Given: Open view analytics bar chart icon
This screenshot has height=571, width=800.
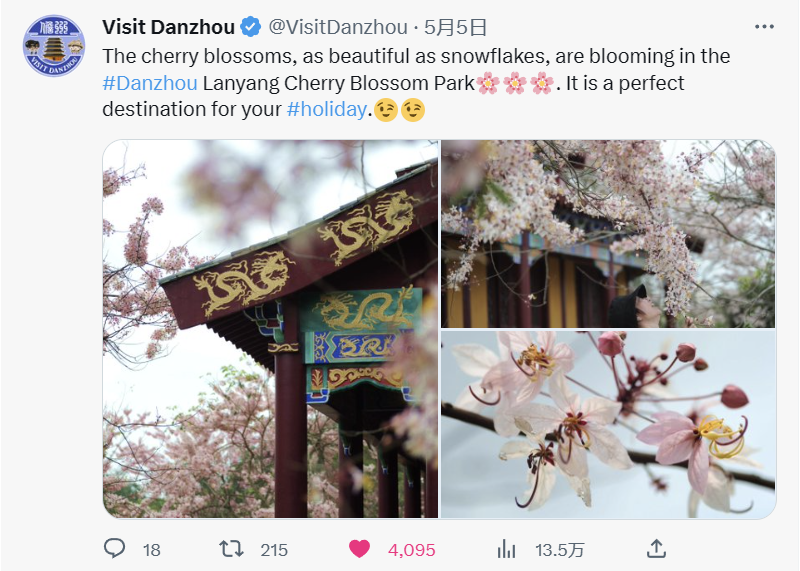Looking at the screenshot, I should coord(506,550).
